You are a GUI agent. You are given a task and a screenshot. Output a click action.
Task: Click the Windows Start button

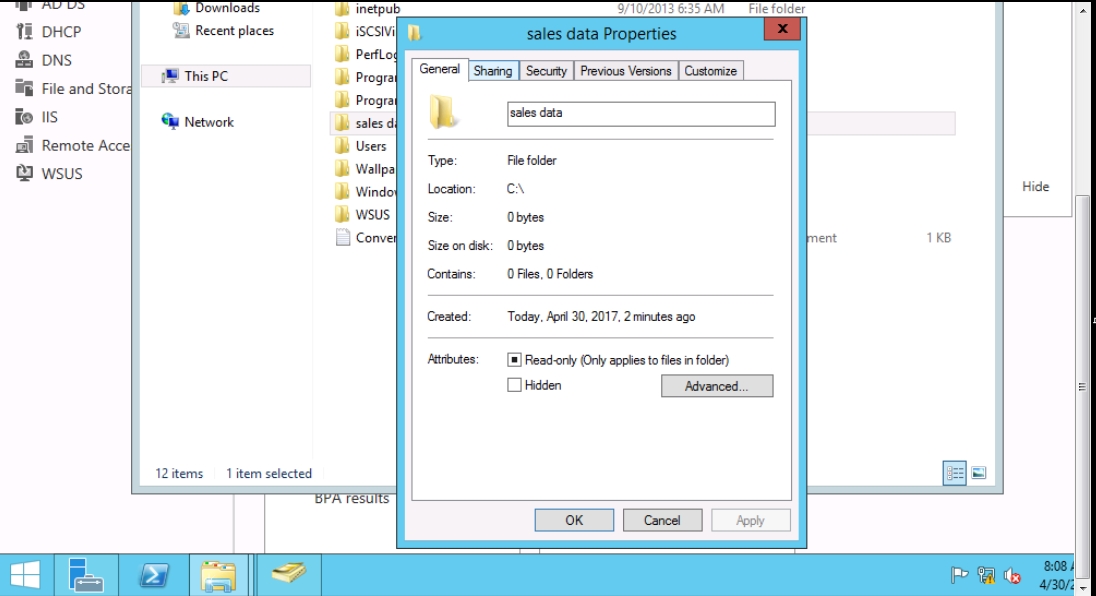pos(26,574)
